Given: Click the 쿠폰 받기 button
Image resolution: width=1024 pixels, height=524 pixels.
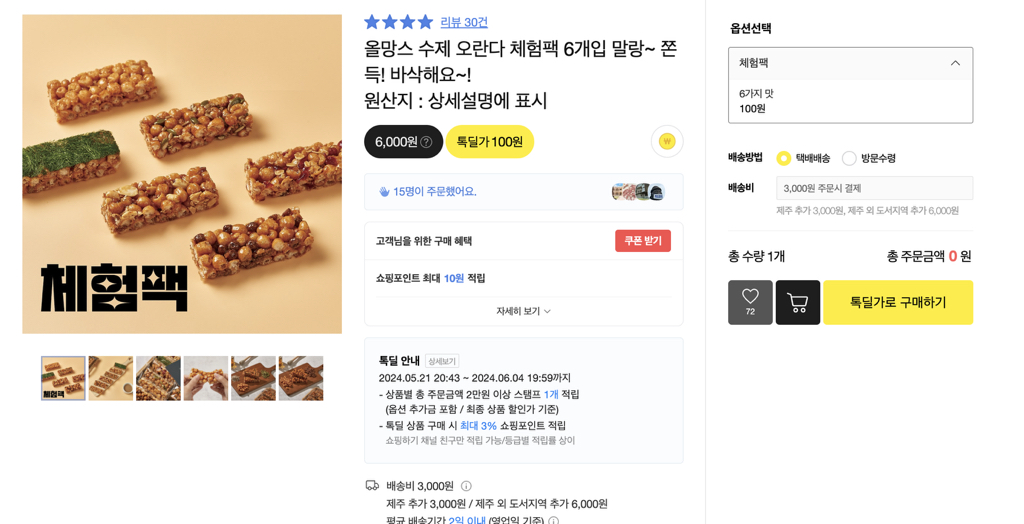Looking at the screenshot, I should tap(642, 241).
